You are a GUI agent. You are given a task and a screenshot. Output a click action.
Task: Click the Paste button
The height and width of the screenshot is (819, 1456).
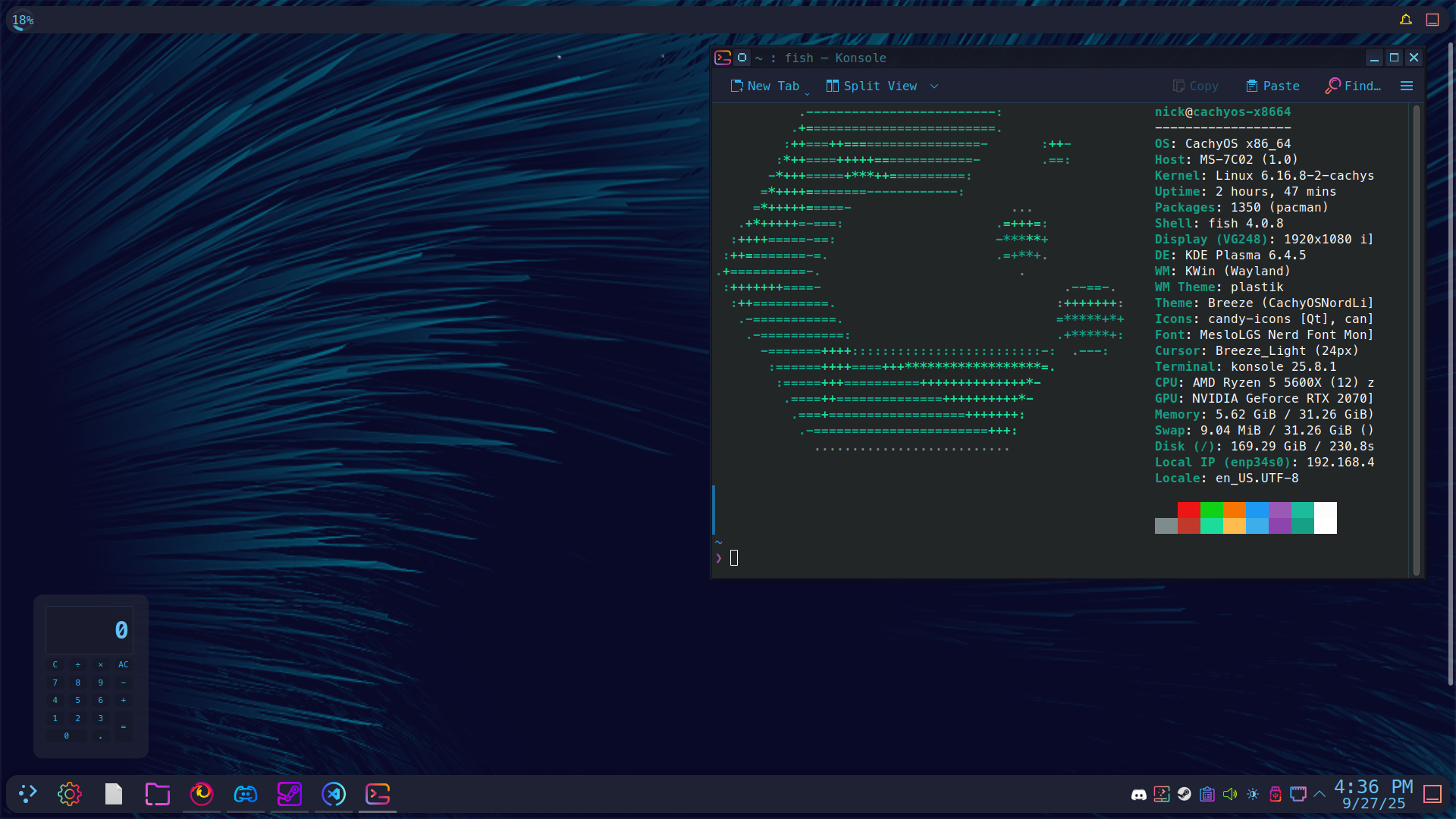tap(1272, 86)
